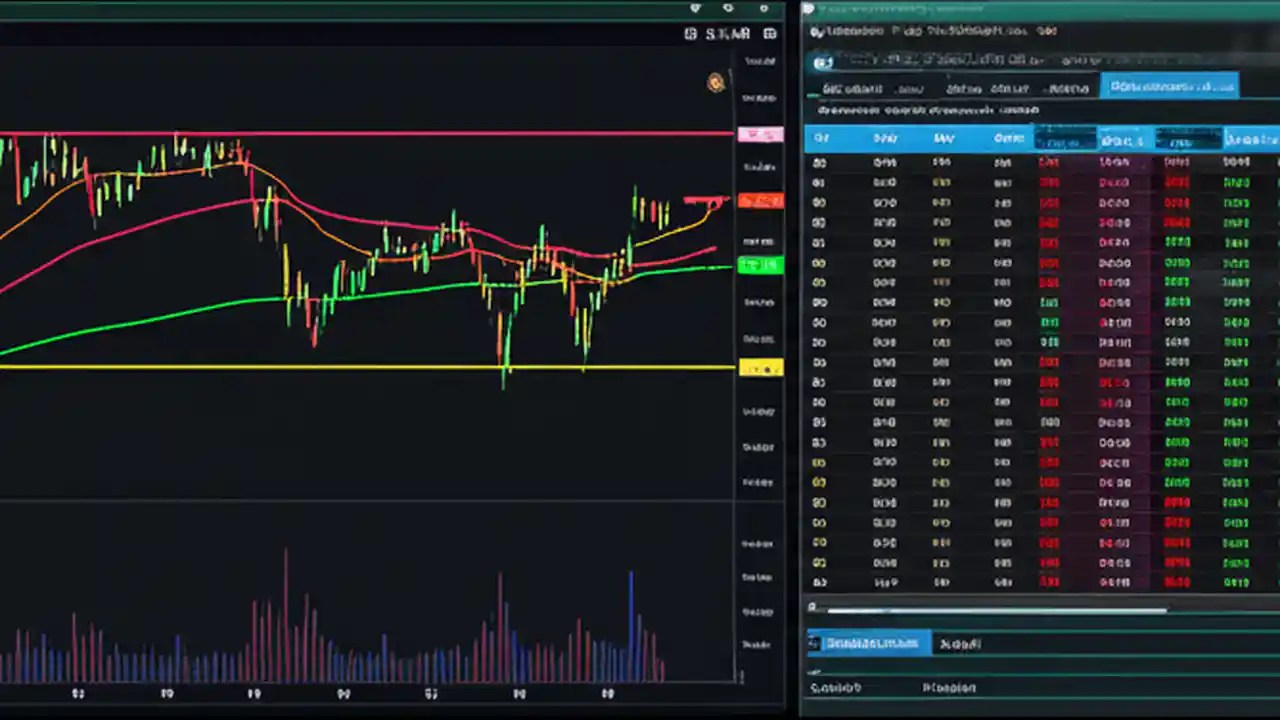The height and width of the screenshot is (720, 1280).
Task: Click the bottom-left label in the status bar
Action: (838, 688)
